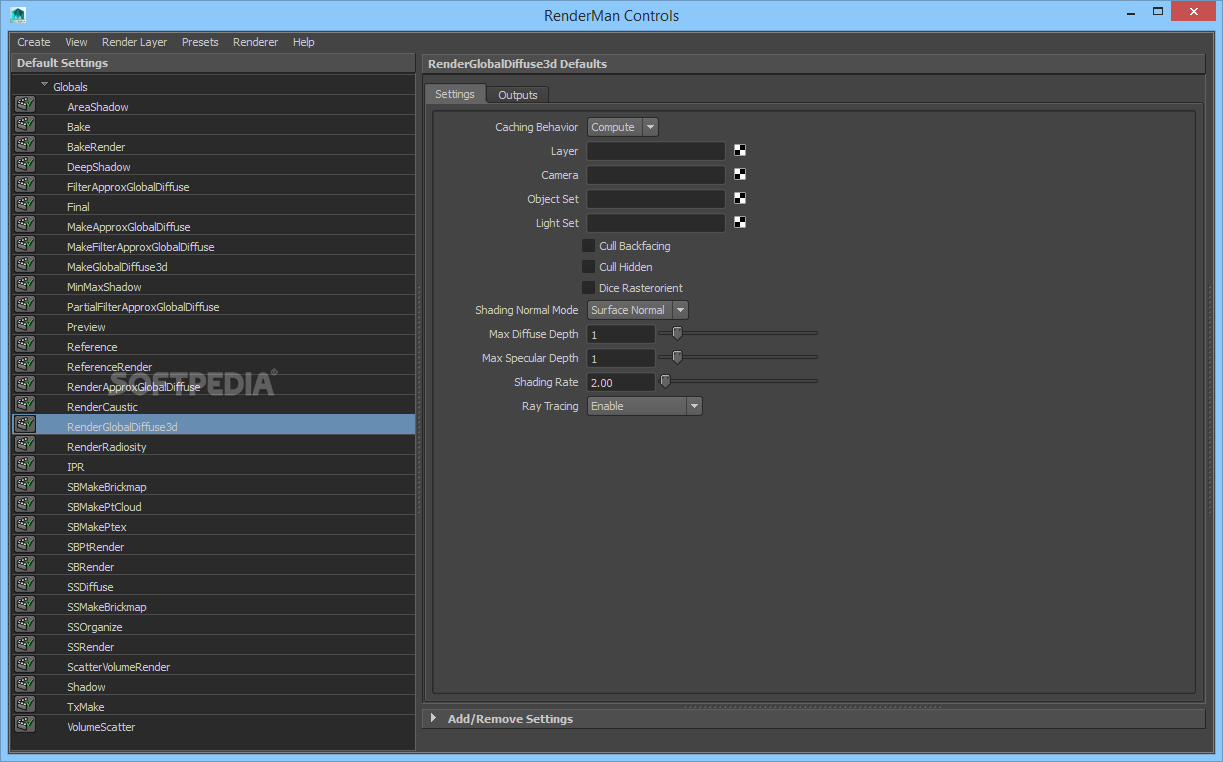Click the checker map button next to Light Set
The height and width of the screenshot is (762, 1223).
(740, 223)
